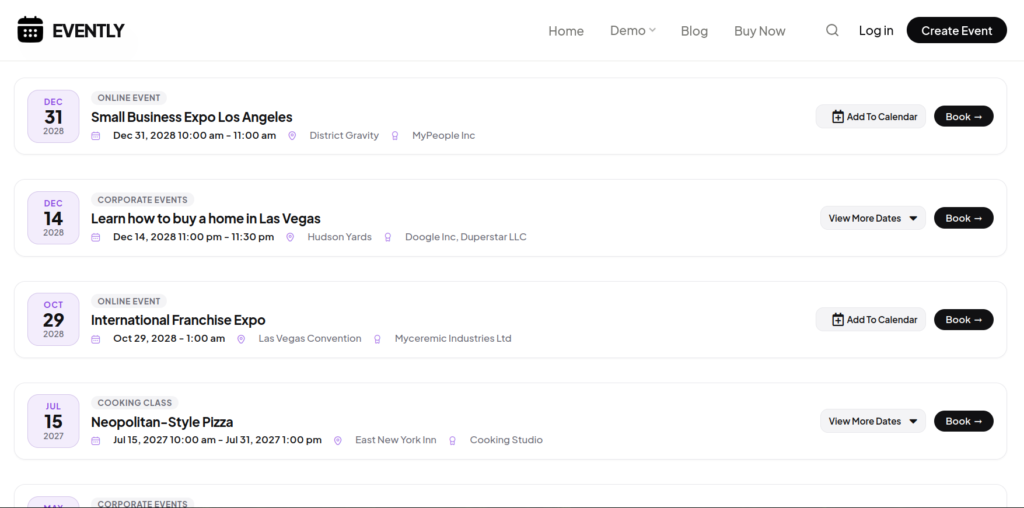Click Doogle Inc, Duperstar LLC text

point(466,236)
